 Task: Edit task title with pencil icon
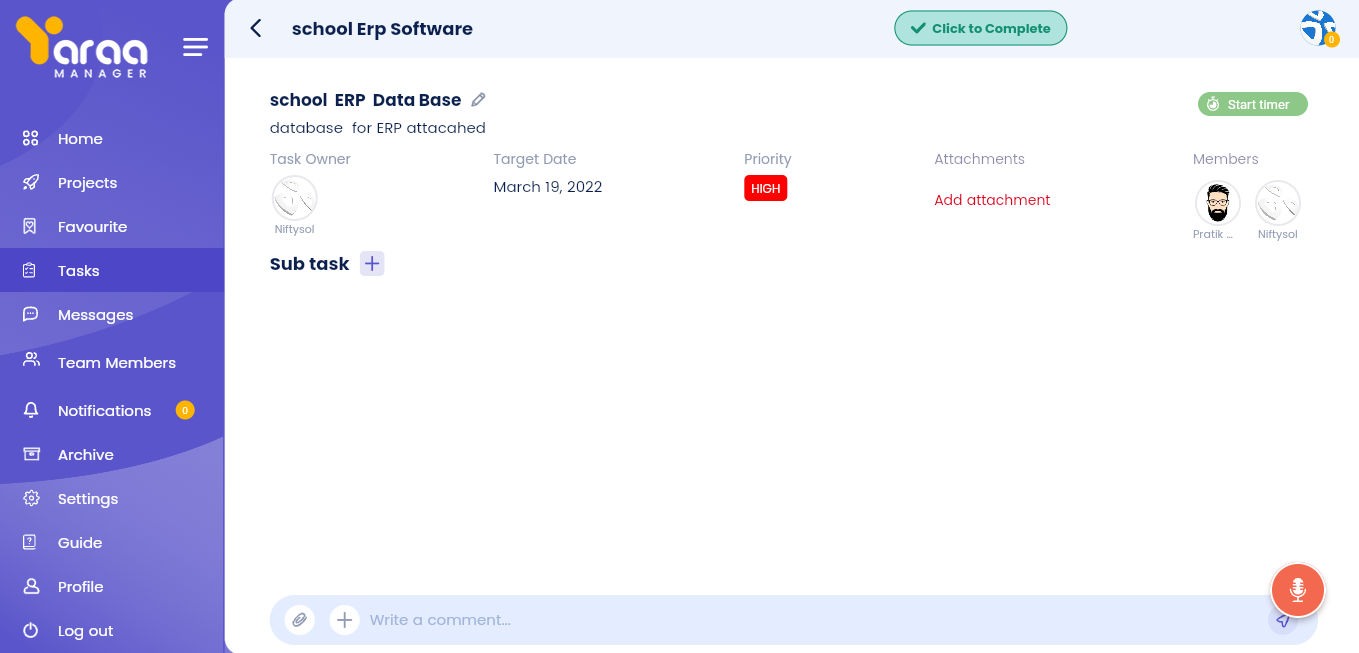(x=479, y=100)
